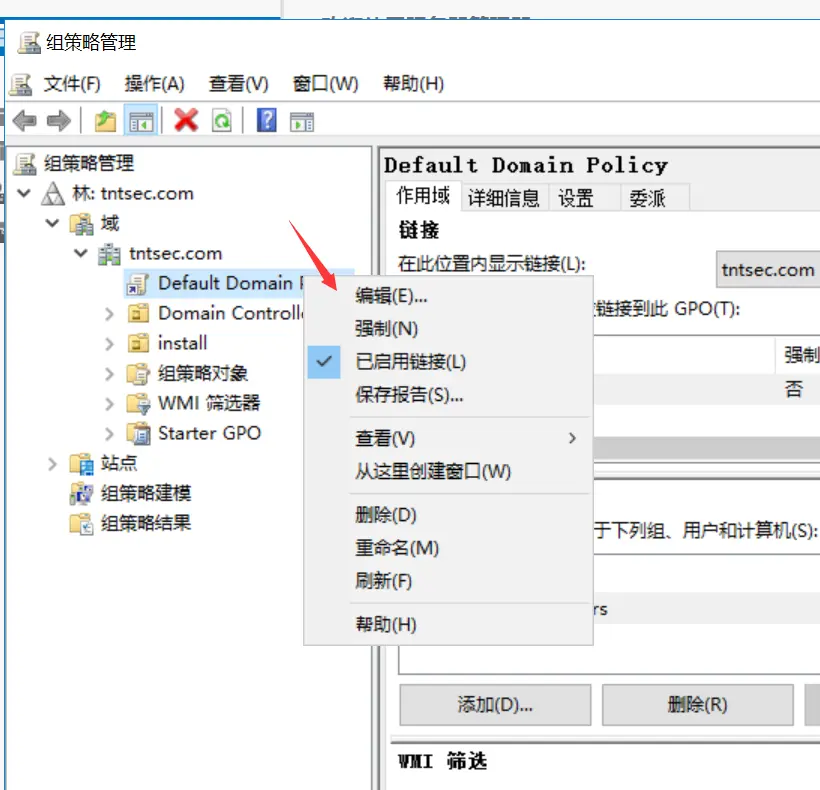Click the forest icon beside 林: tntsec.com
820x790 pixels.
point(53,193)
